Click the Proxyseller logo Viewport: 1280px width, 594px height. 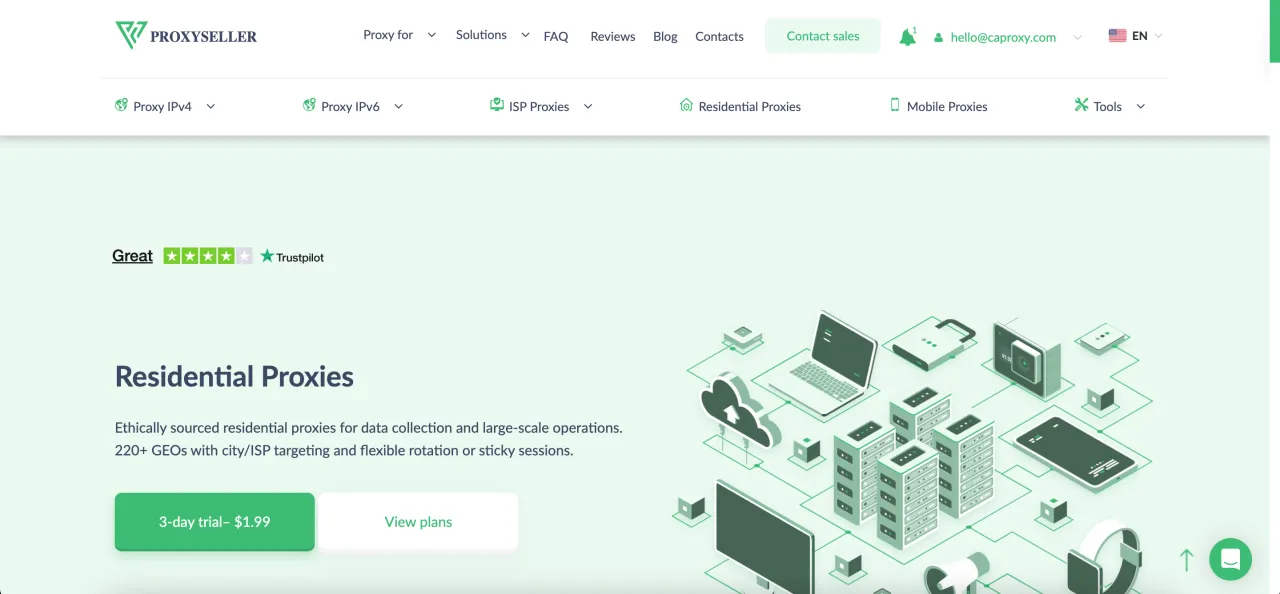tap(186, 36)
